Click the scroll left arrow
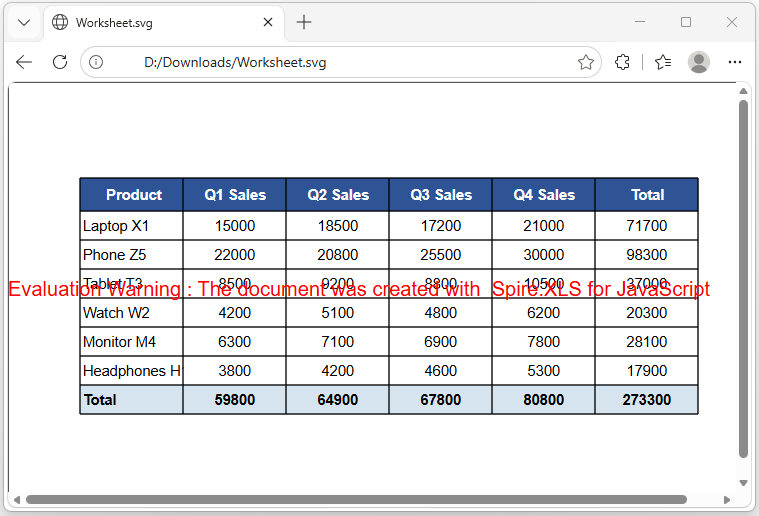 pyautogui.click(x=16, y=500)
